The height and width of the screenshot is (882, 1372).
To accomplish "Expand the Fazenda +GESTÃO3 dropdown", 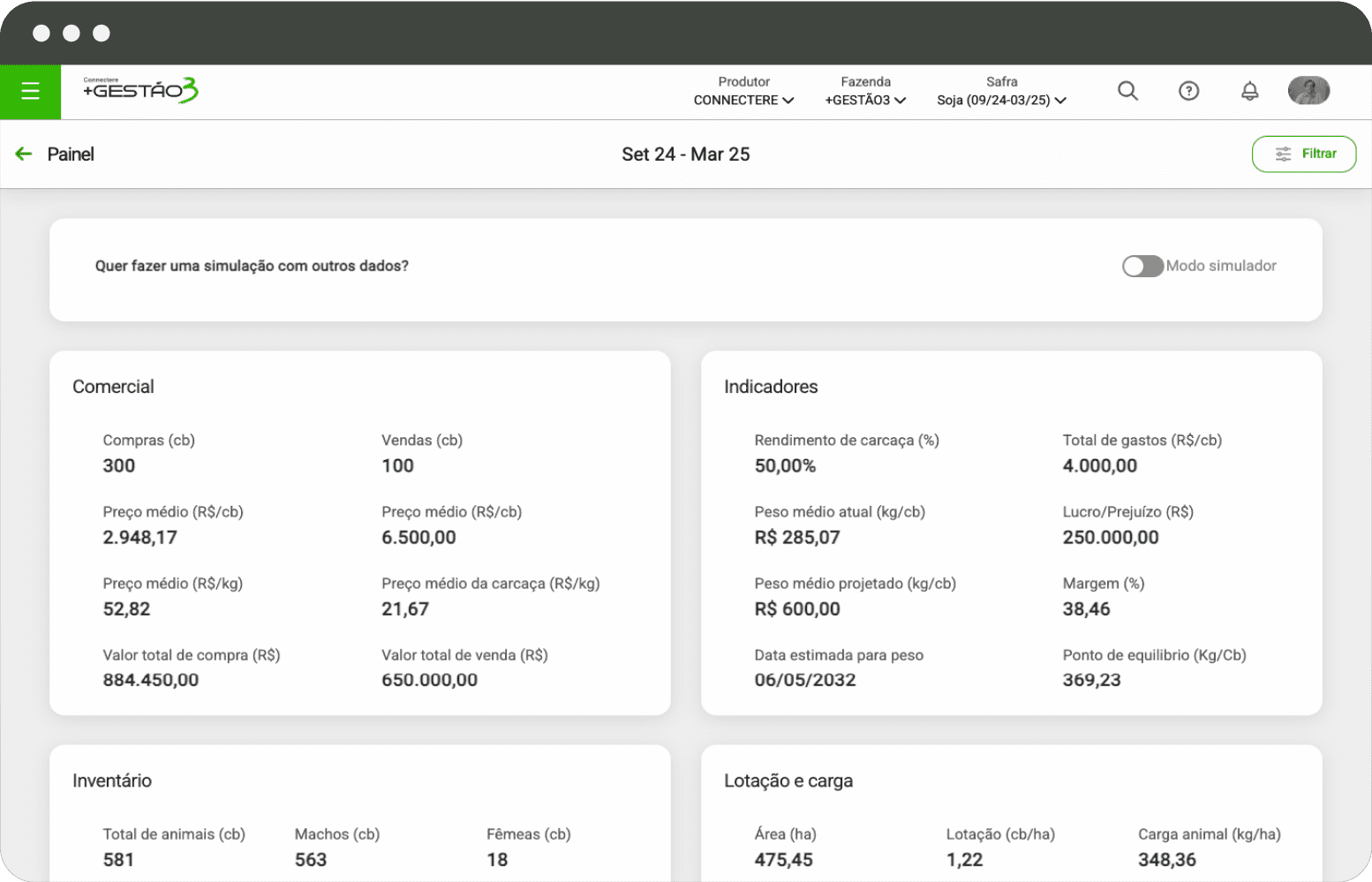I will [x=865, y=100].
